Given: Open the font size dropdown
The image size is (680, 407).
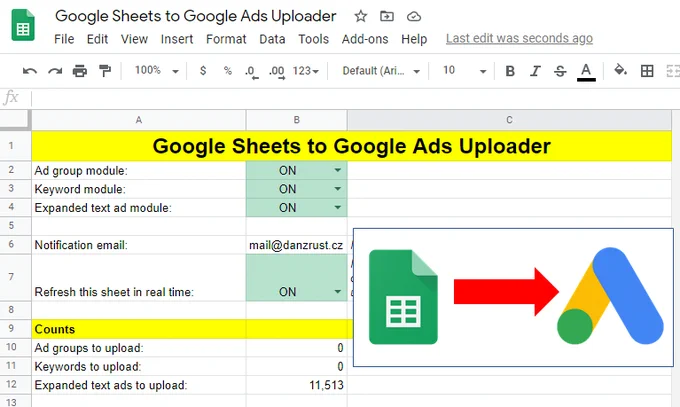Looking at the screenshot, I should click(464, 71).
